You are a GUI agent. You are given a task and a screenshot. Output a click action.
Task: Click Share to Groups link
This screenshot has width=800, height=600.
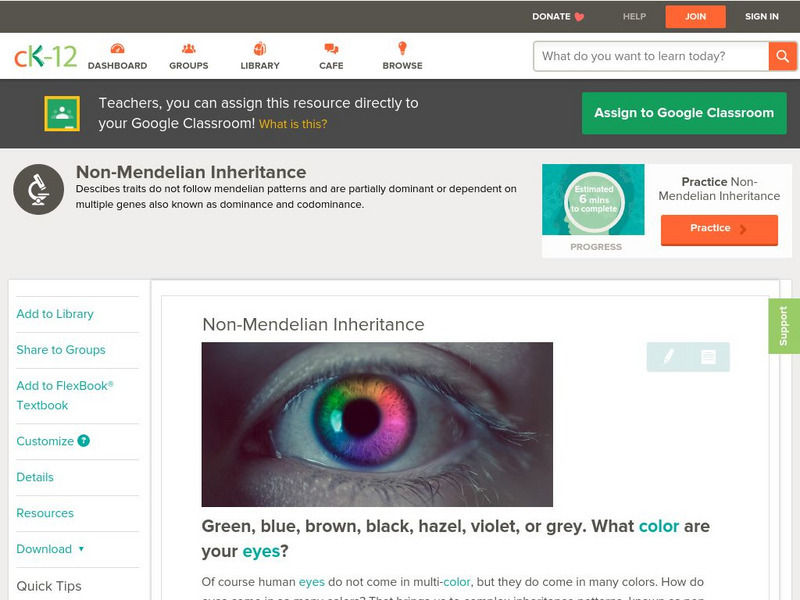(x=61, y=349)
